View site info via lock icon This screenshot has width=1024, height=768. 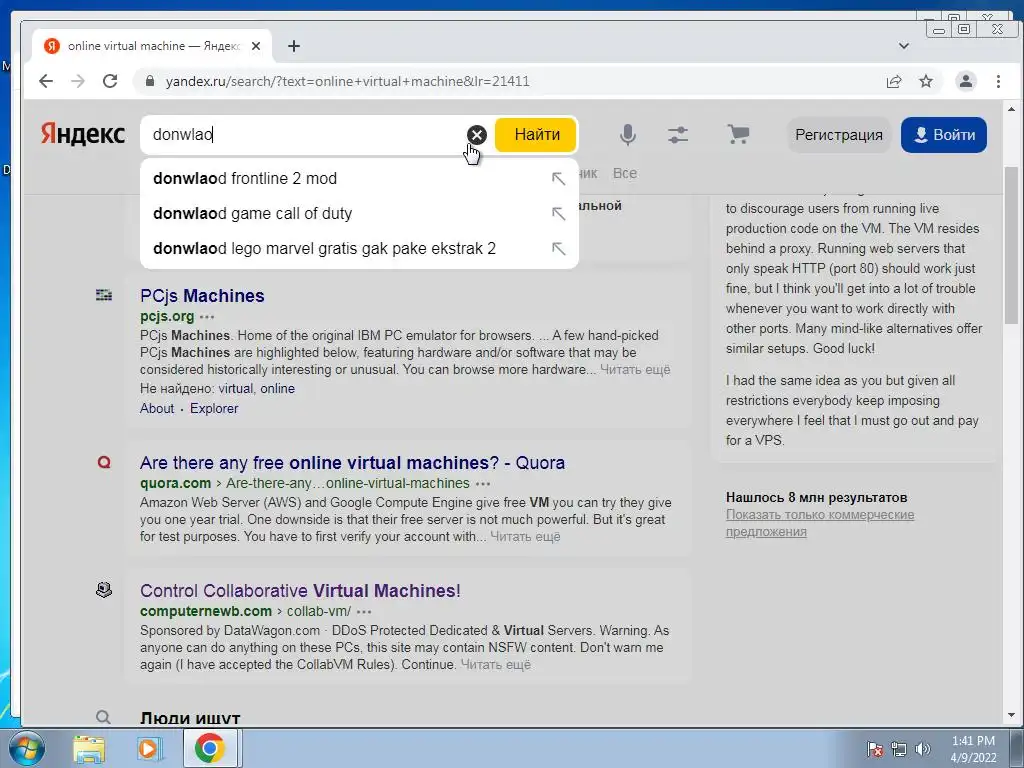pyautogui.click(x=150, y=81)
